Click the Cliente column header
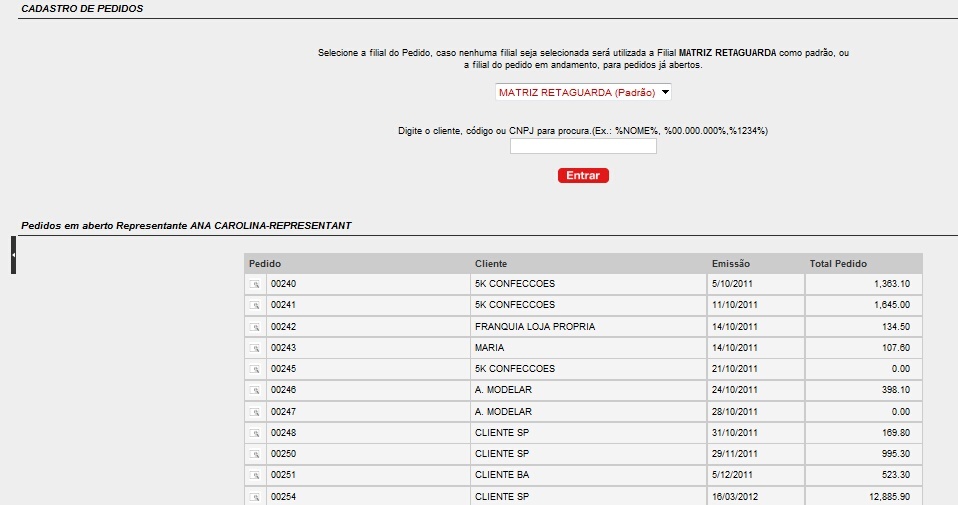The image size is (958, 505). [491, 264]
